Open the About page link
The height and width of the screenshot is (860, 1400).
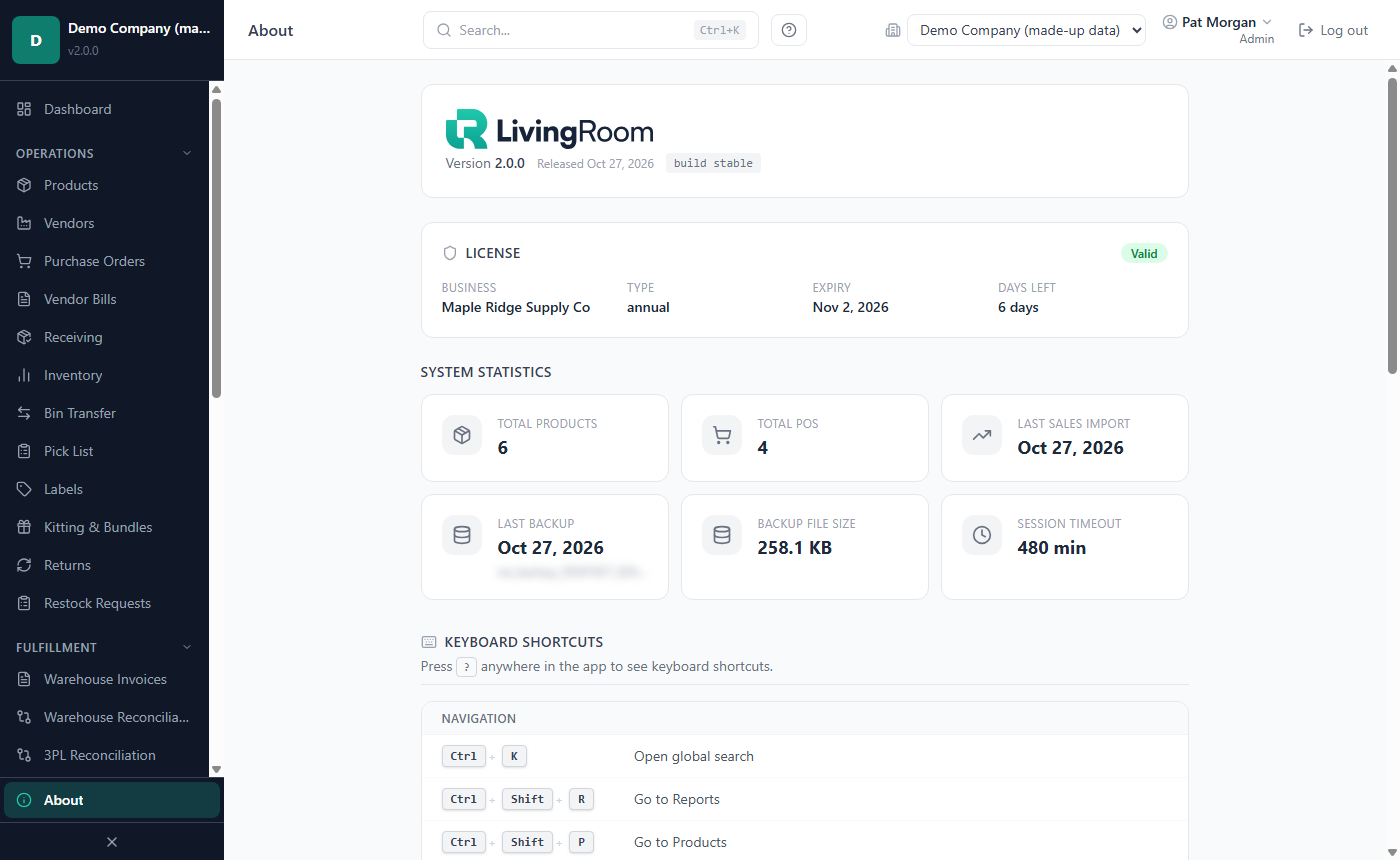pyautogui.click(x=112, y=800)
